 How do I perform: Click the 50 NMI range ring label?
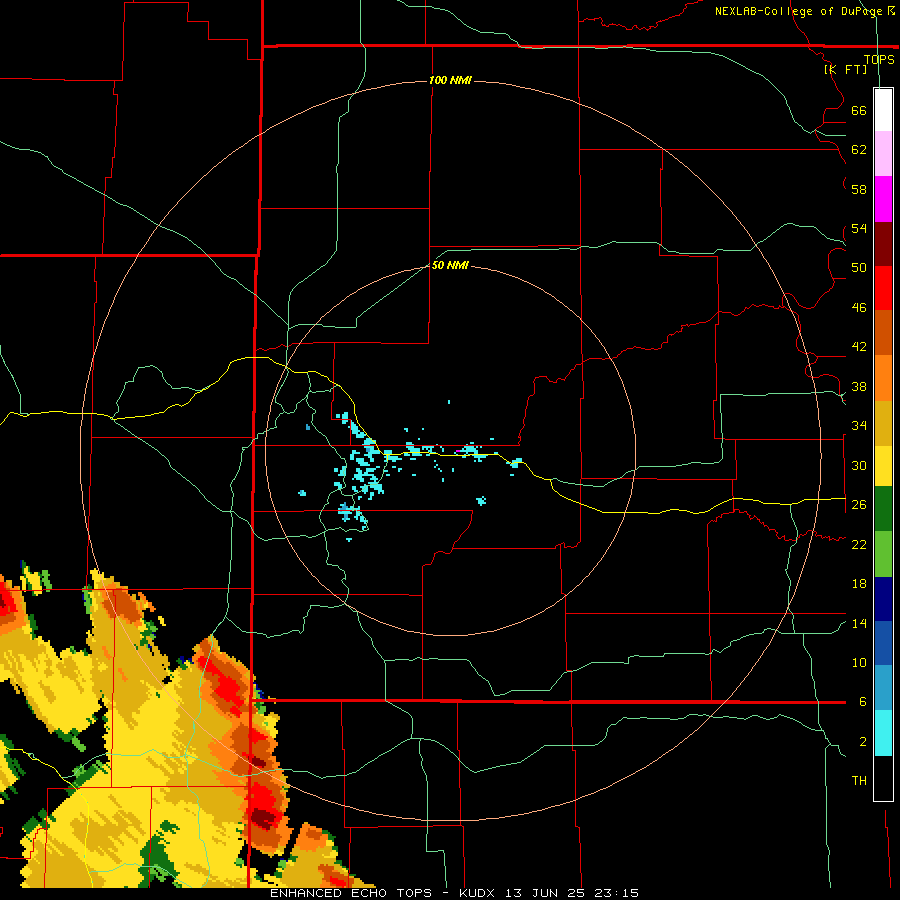(x=450, y=265)
